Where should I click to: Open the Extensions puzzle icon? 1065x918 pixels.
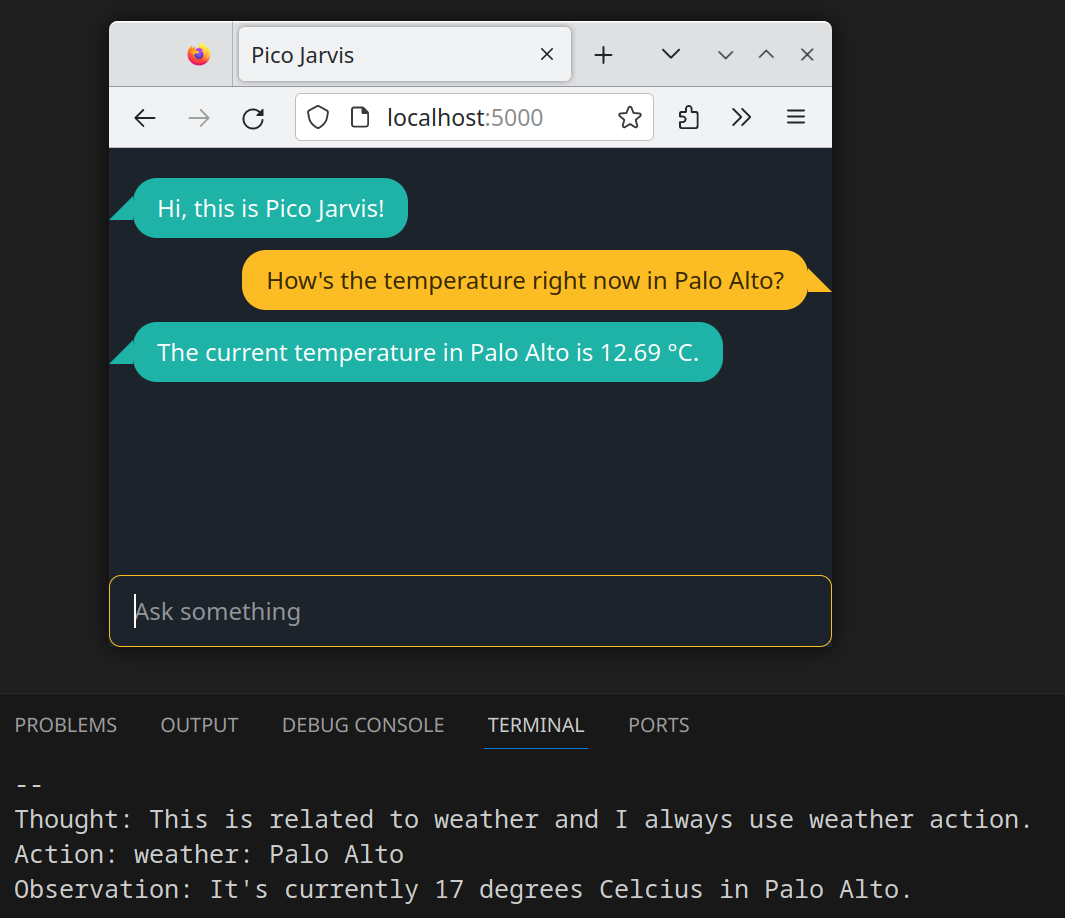[x=688, y=117]
